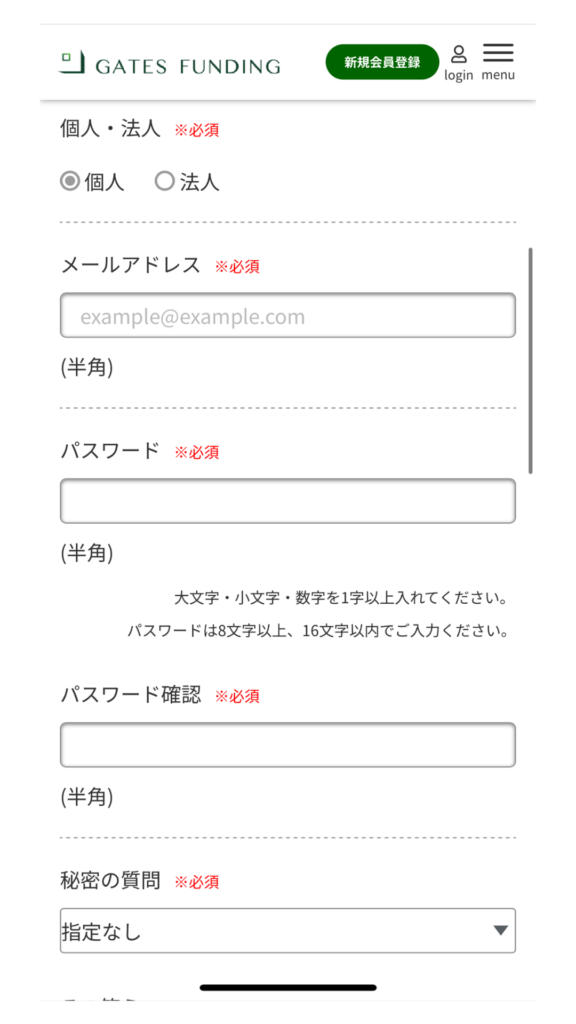576x1024 pixels.
Task: Select the 個人 radio button
Action: coord(70,182)
